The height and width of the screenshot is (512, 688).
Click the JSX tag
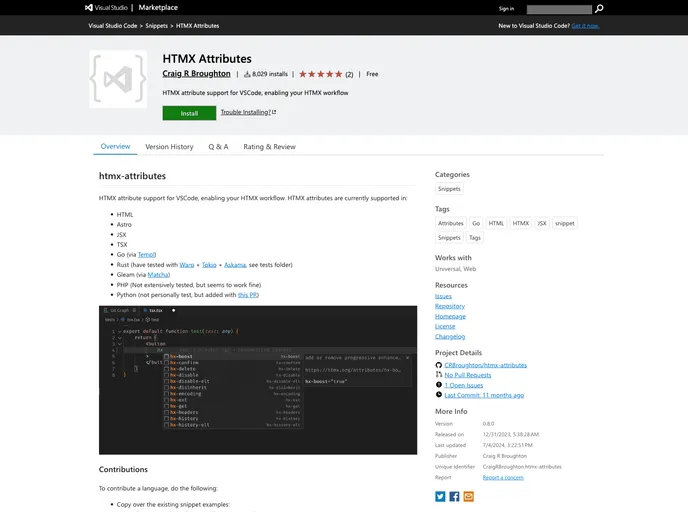tap(542, 223)
